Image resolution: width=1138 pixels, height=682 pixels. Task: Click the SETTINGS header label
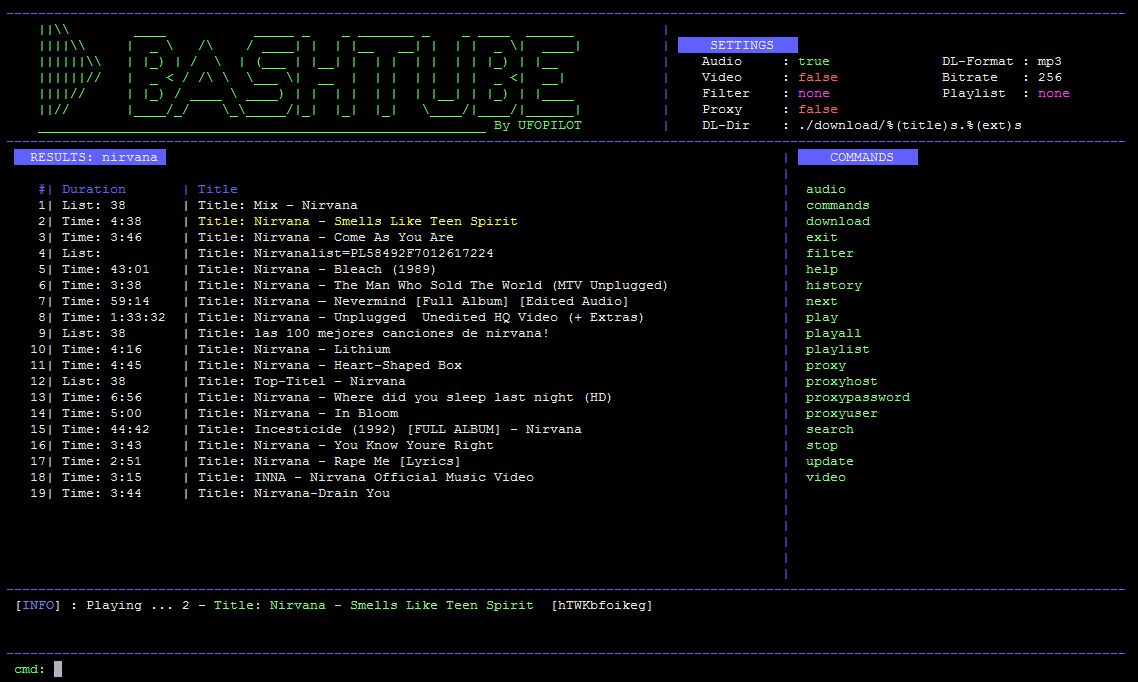point(738,45)
